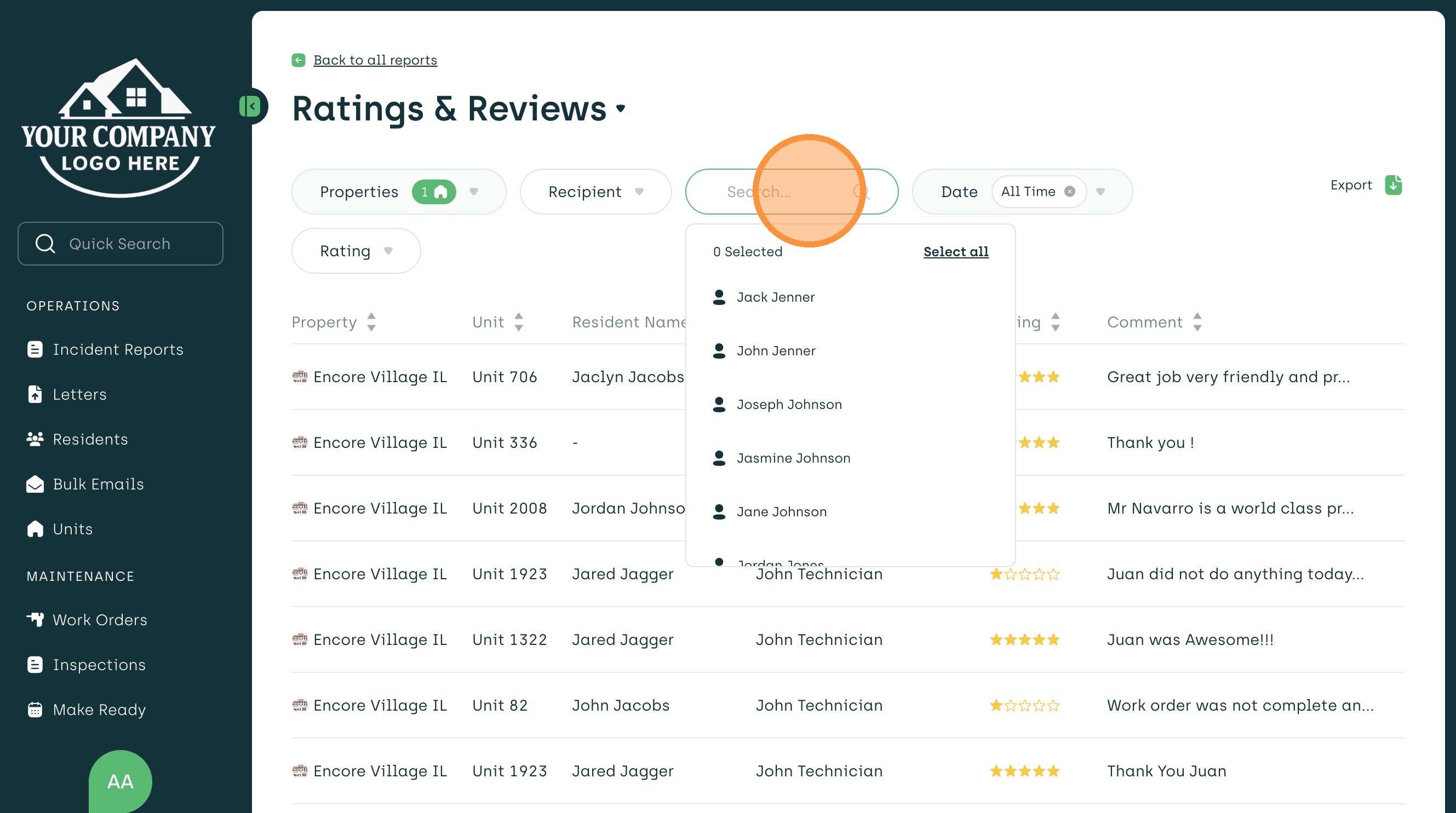Open Make Ready calendar item
The height and width of the screenshot is (813, 1456).
99,710
